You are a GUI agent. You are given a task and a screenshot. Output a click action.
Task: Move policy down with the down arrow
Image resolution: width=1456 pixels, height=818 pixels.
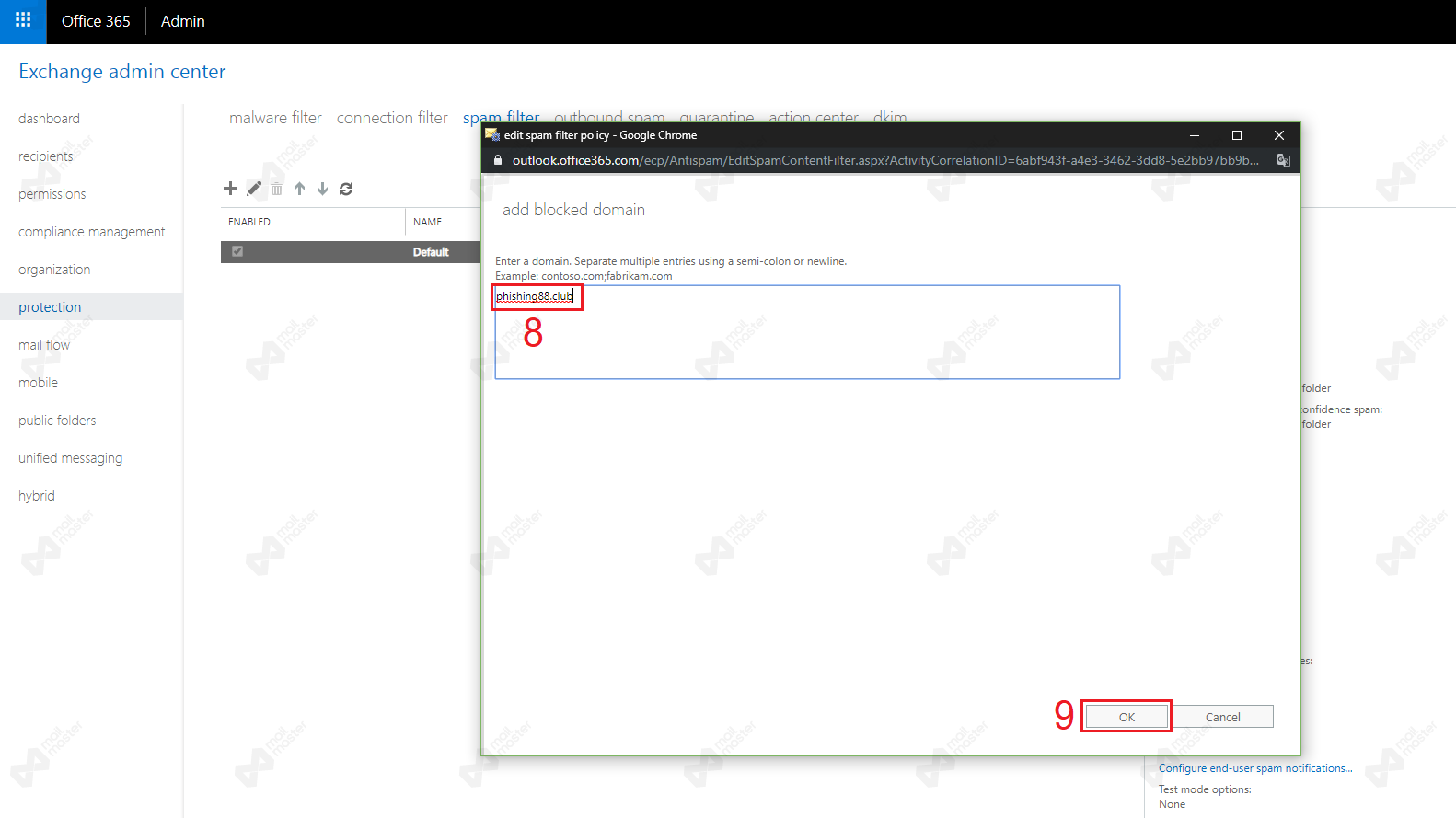[x=322, y=189]
